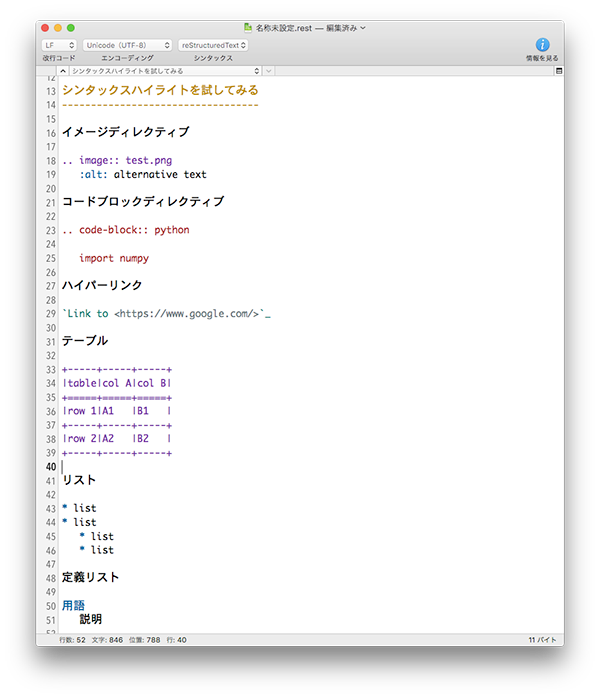Click the heading シンタックスハイライトを試してみる
This screenshot has width=600, height=698.
coord(160,90)
